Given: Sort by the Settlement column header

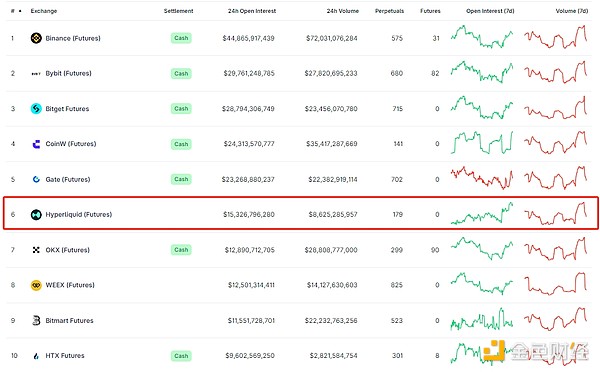Looking at the screenshot, I should click(178, 11).
